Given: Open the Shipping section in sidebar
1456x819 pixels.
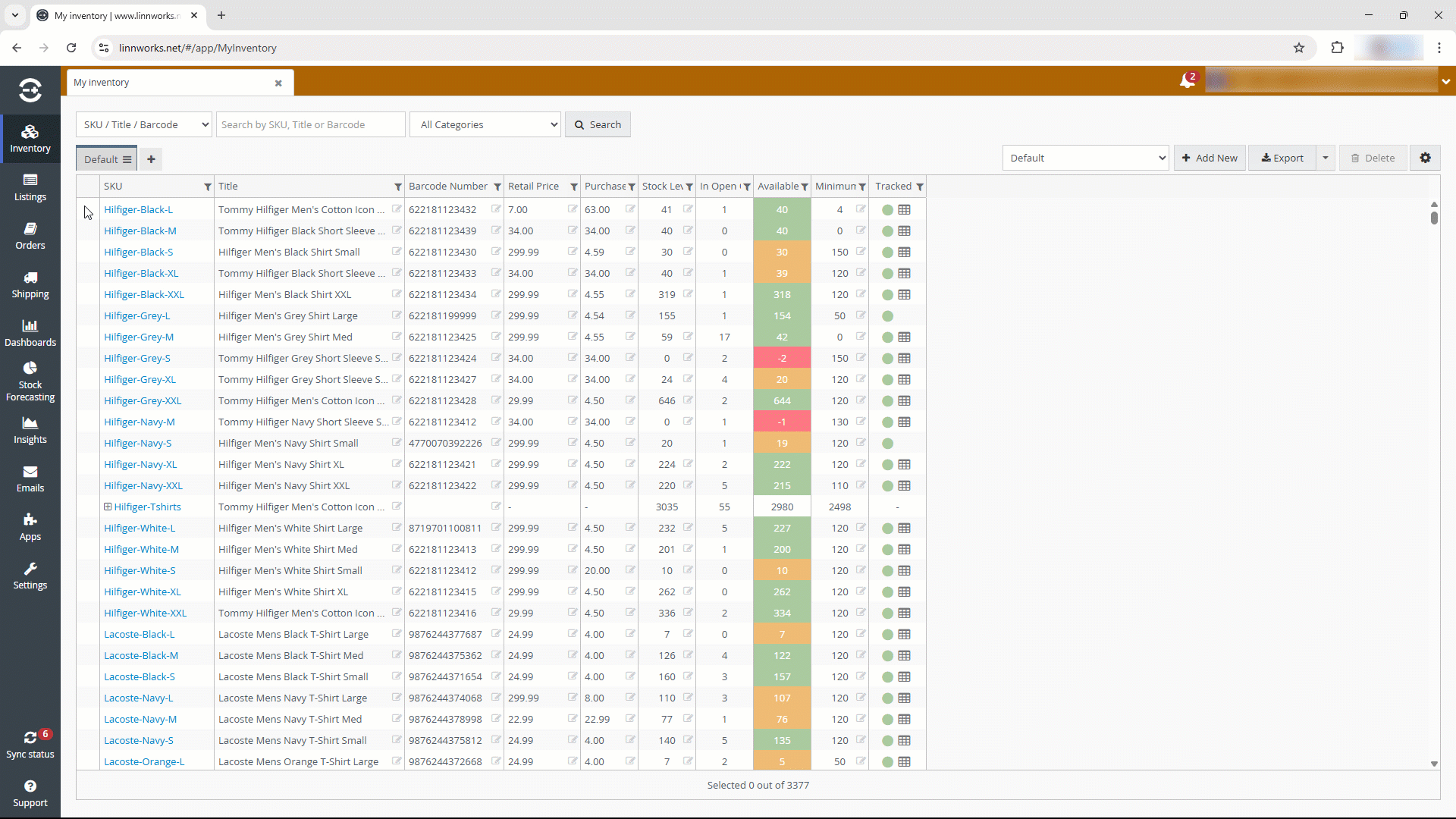Looking at the screenshot, I should coord(30,285).
